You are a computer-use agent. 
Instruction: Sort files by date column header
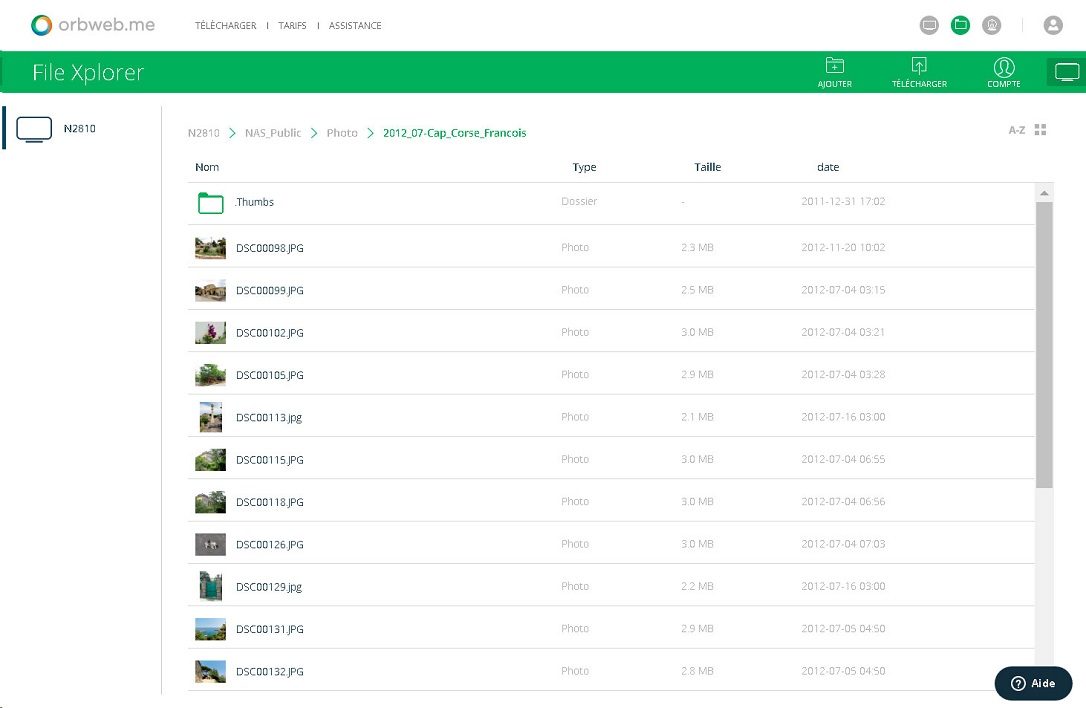(x=827, y=167)
